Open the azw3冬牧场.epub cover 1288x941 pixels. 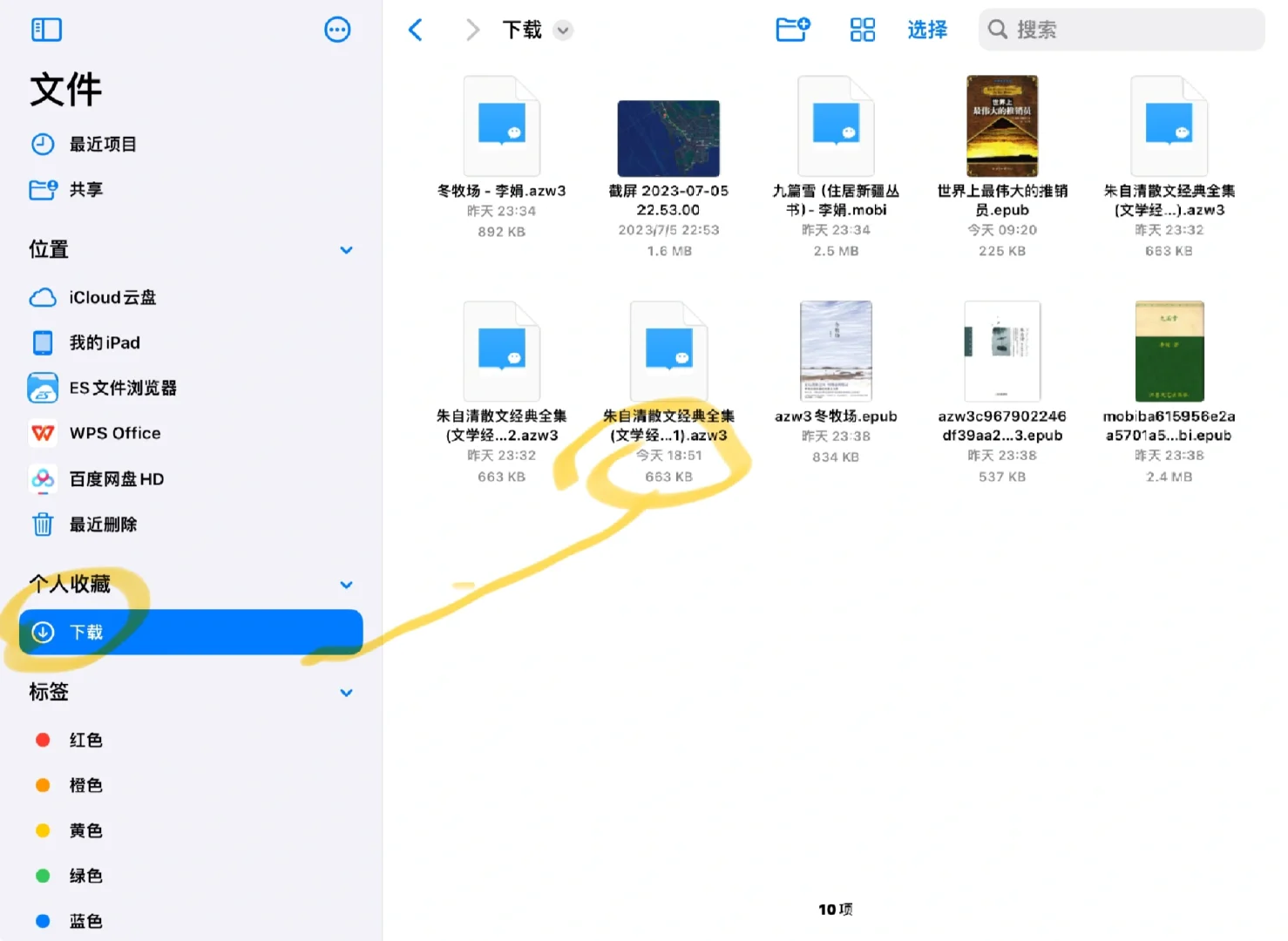(836, 351)
